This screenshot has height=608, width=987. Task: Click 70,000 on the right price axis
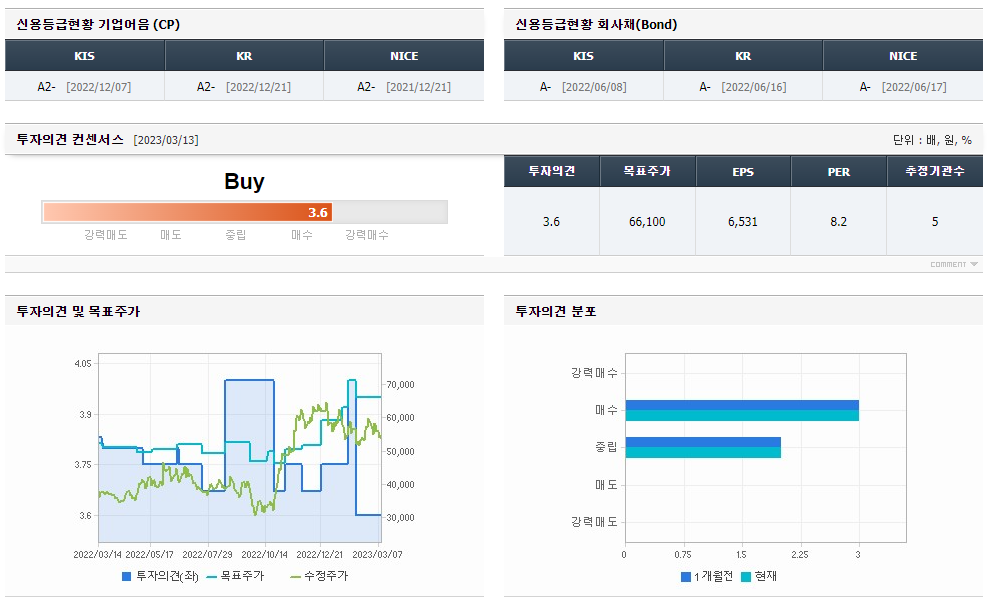[x=400, y=385]
